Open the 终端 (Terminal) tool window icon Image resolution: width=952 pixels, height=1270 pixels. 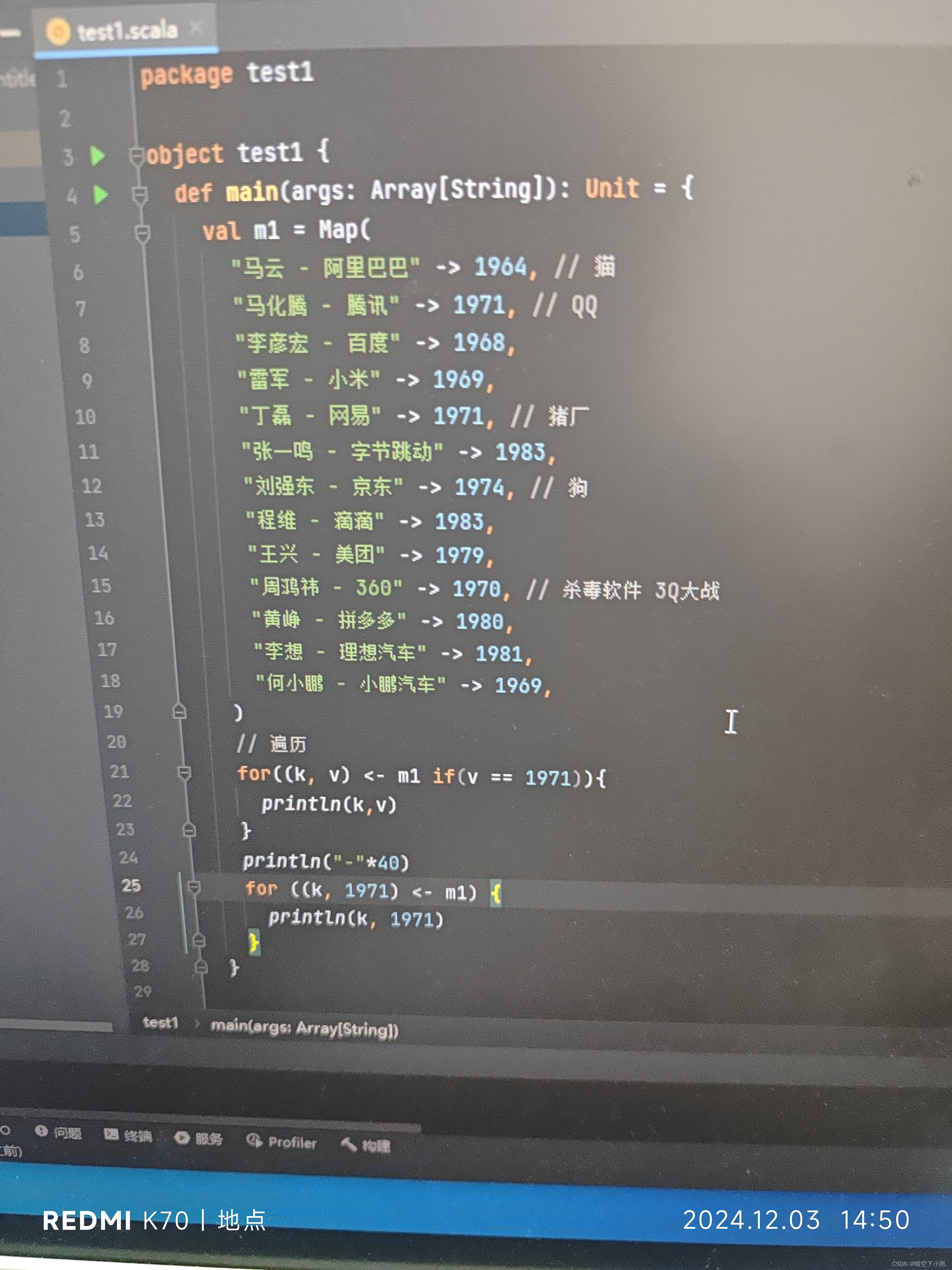(x=111, y=1134)
